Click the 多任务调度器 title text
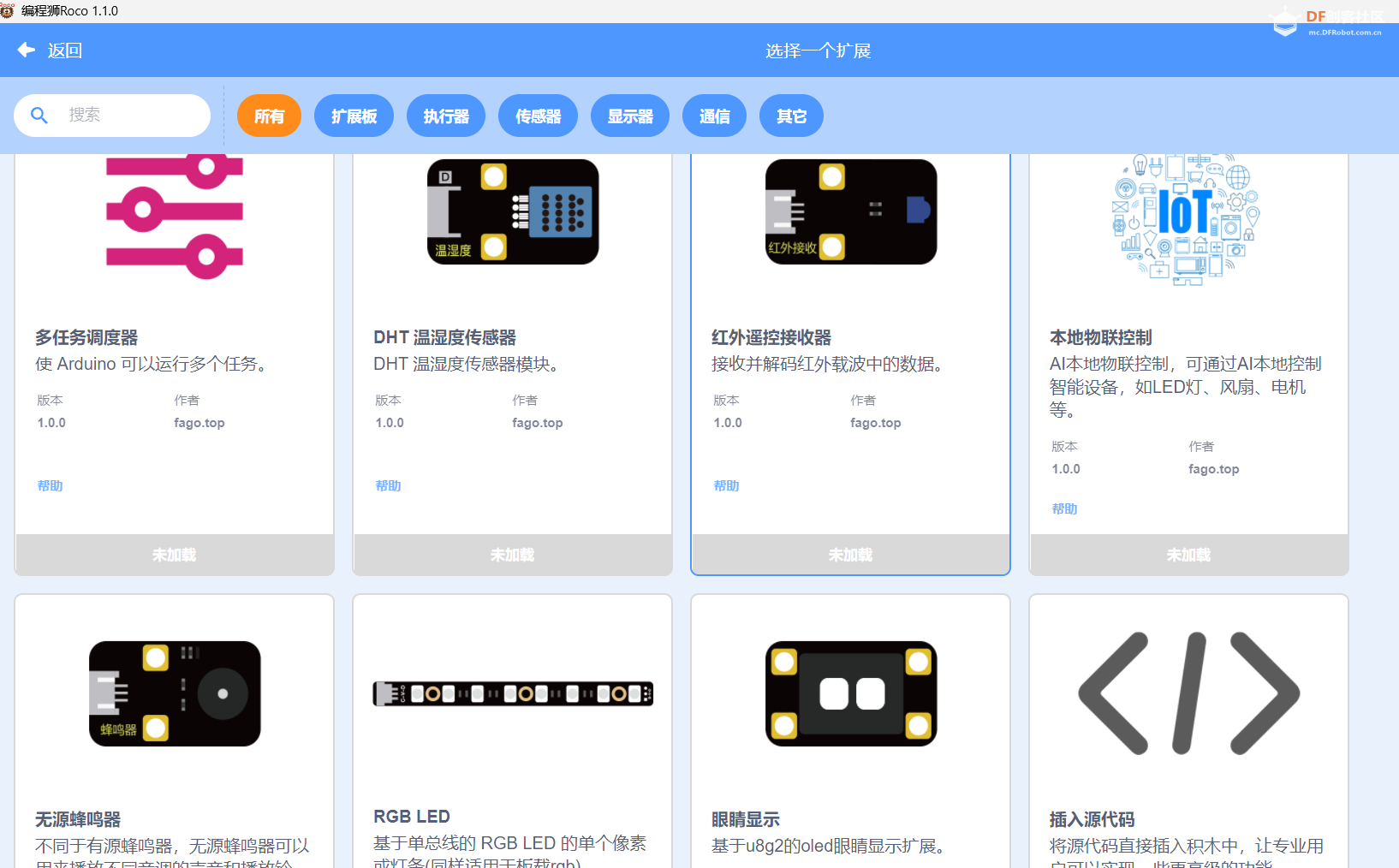The width and height of the screenshot is (1399, 868). coord(86,337)
